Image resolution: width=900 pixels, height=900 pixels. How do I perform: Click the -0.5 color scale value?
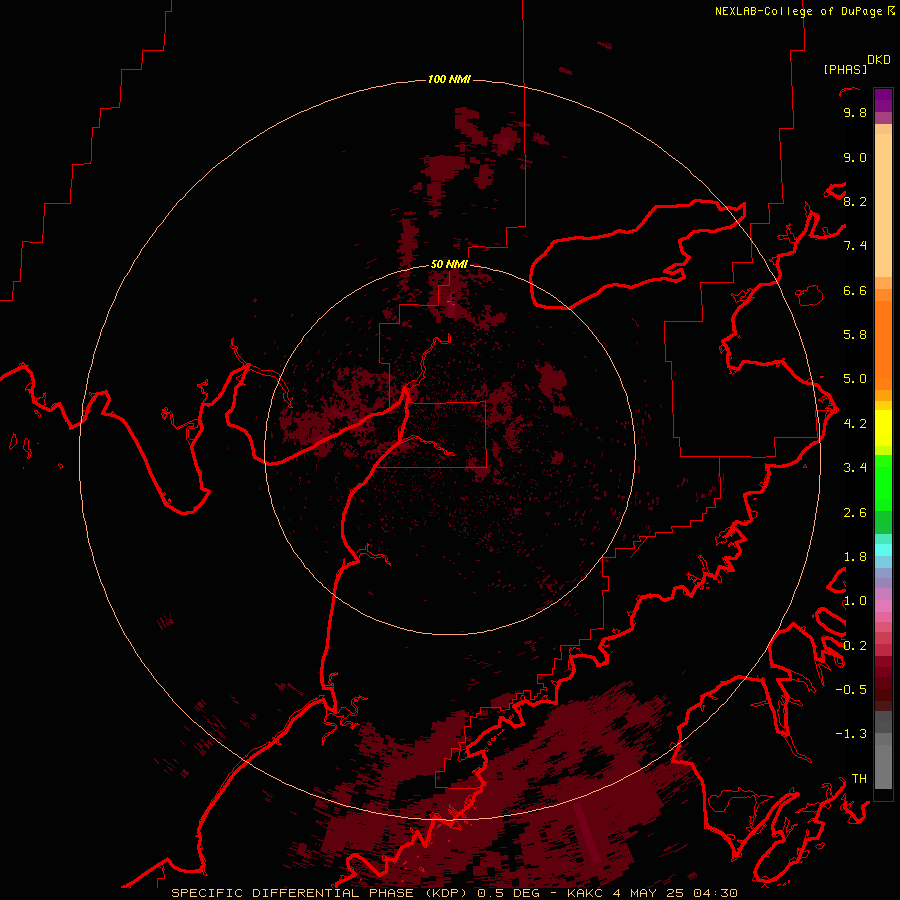(851, 689)
